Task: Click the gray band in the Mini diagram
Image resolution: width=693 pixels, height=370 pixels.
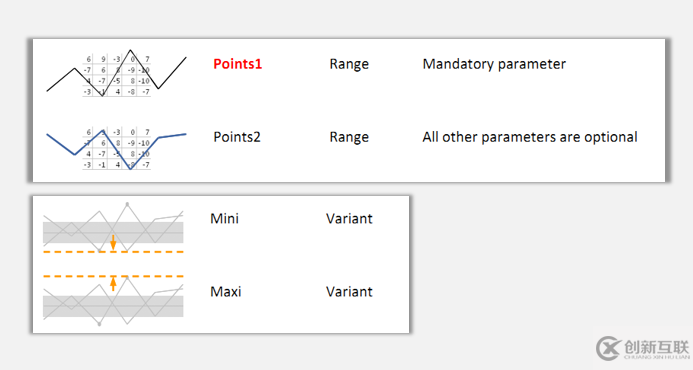Action: [113, 233]
